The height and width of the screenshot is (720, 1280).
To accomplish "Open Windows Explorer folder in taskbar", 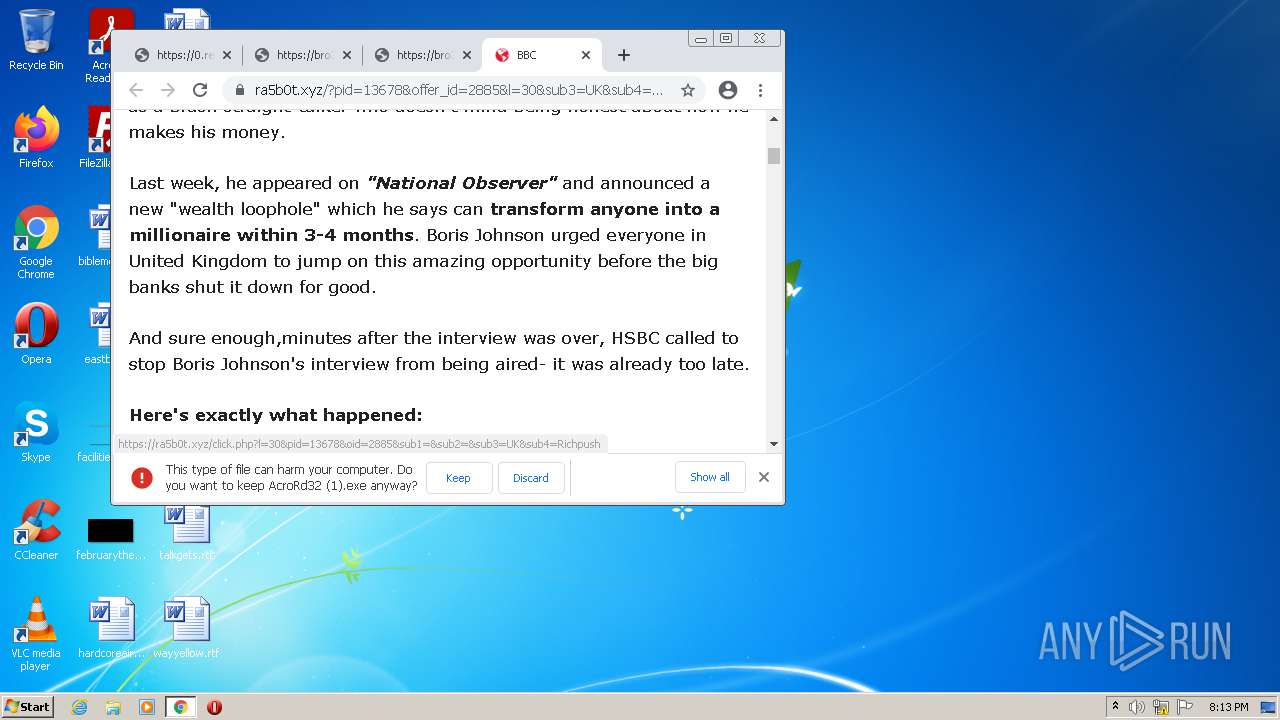I will (113, 707).
